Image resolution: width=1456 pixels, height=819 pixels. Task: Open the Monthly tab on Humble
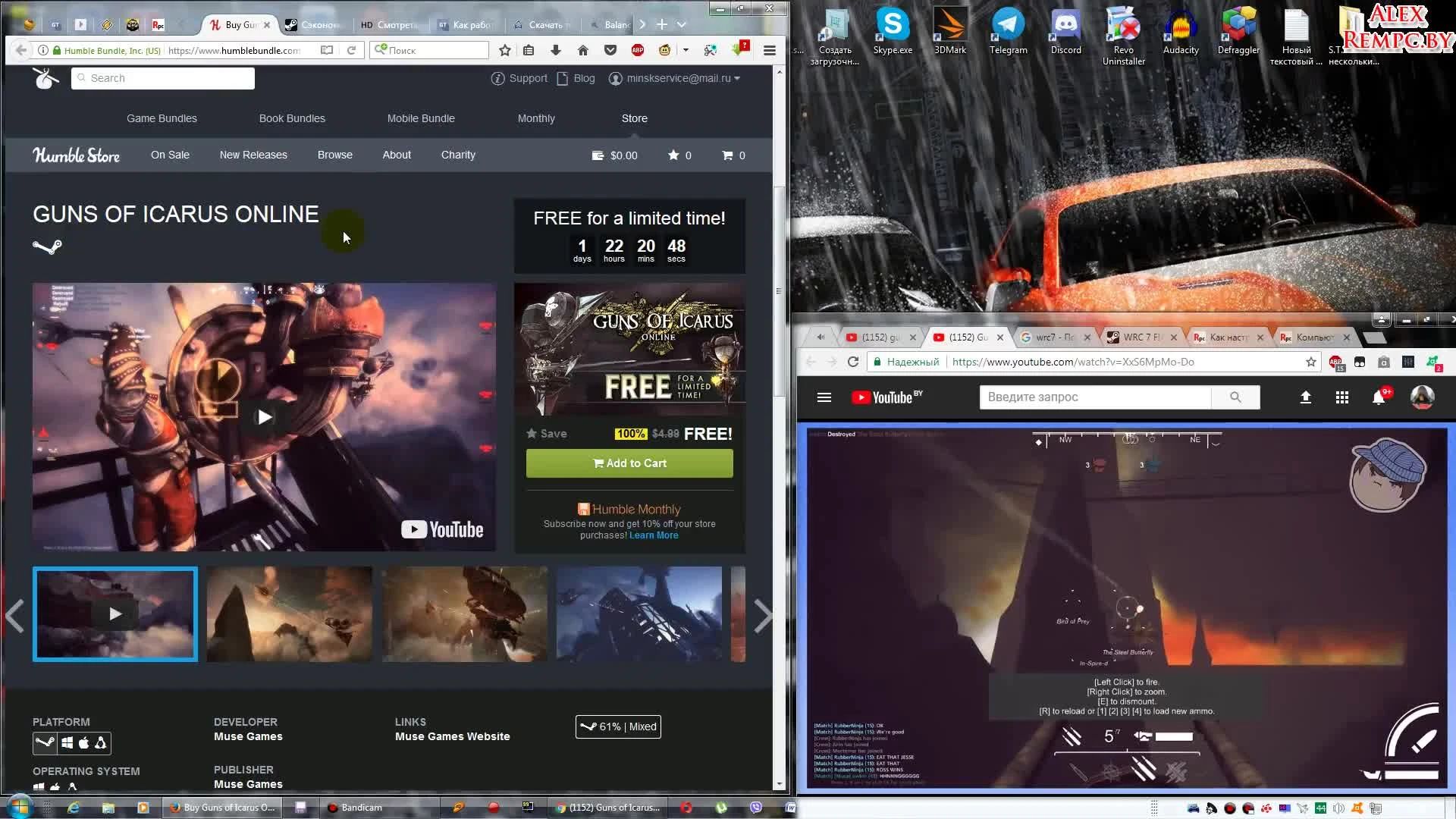tap(536, 118)
